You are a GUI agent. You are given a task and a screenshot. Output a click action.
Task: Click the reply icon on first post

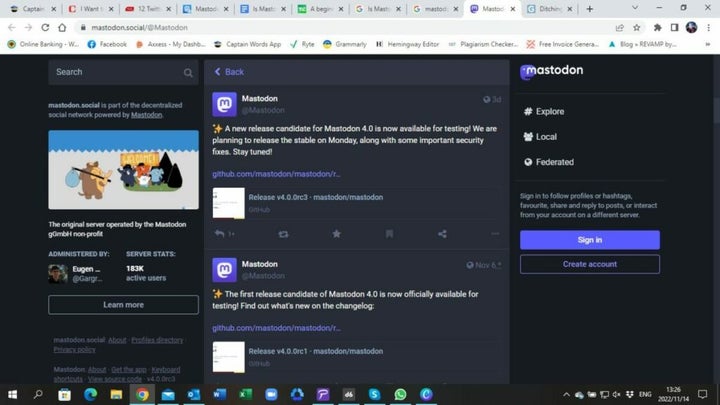[220, 233]
